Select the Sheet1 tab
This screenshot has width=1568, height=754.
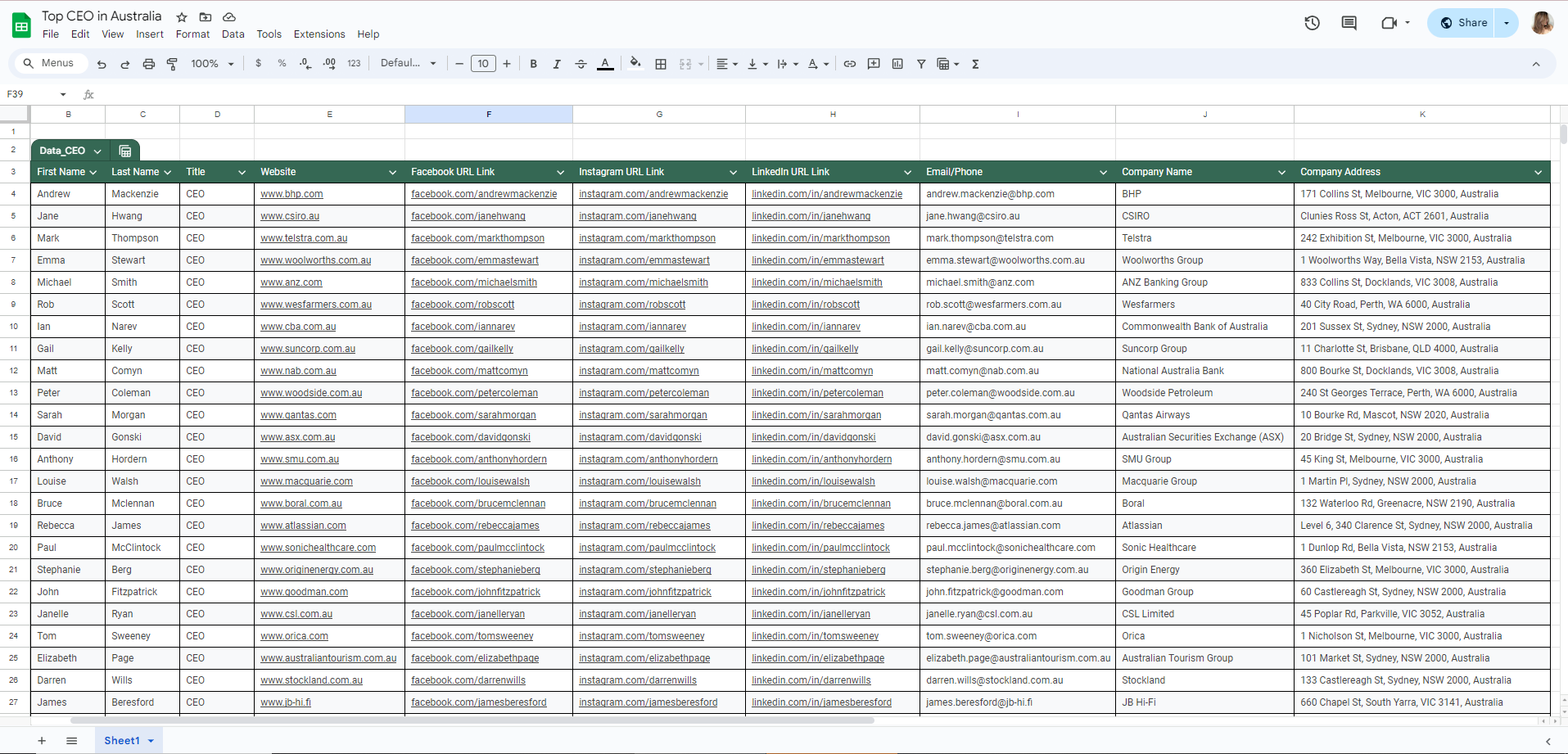129,741
